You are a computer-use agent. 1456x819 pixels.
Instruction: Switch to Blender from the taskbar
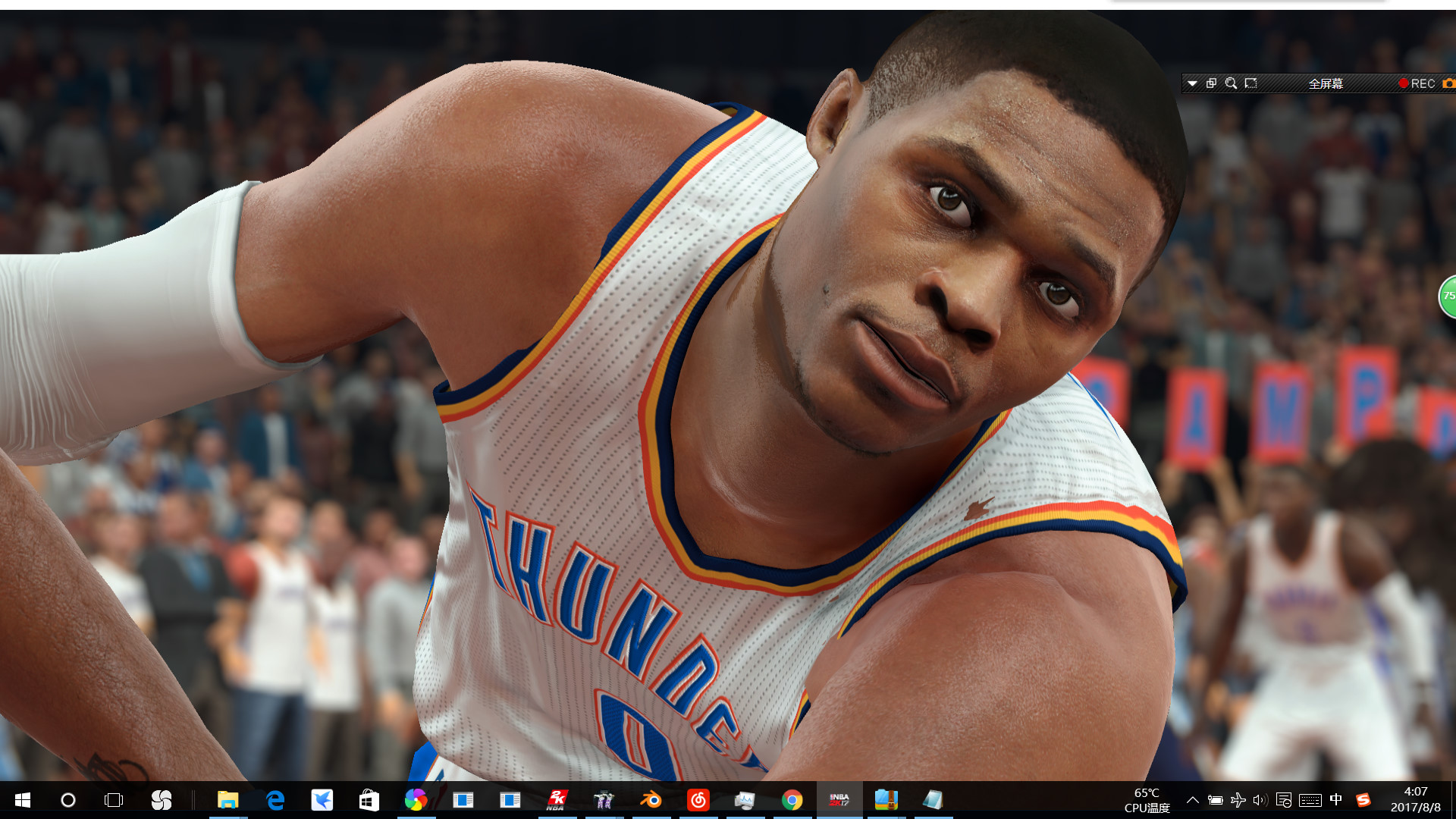pyautogui.click(x=651, y=800)
